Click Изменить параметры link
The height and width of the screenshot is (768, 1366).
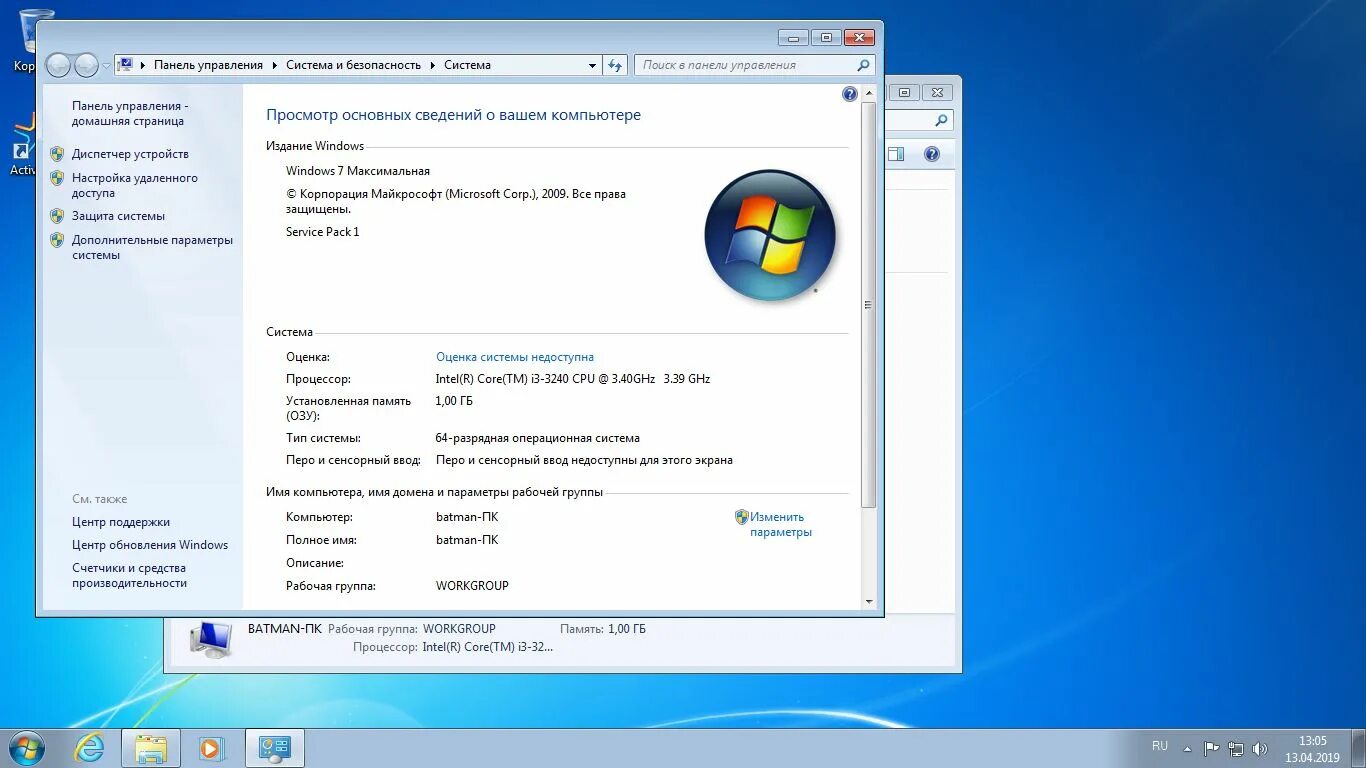click(780, 525)
